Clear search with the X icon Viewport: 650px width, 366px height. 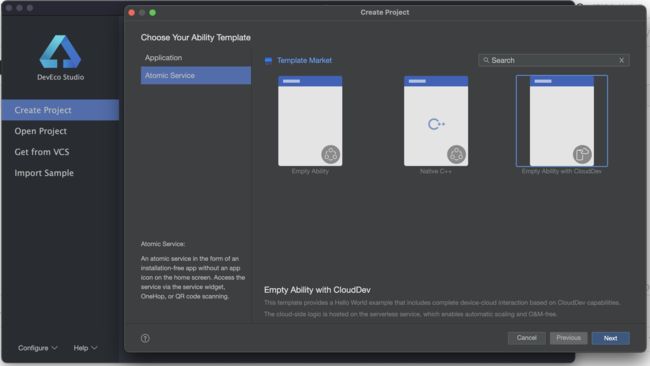(x=621, y=60)
